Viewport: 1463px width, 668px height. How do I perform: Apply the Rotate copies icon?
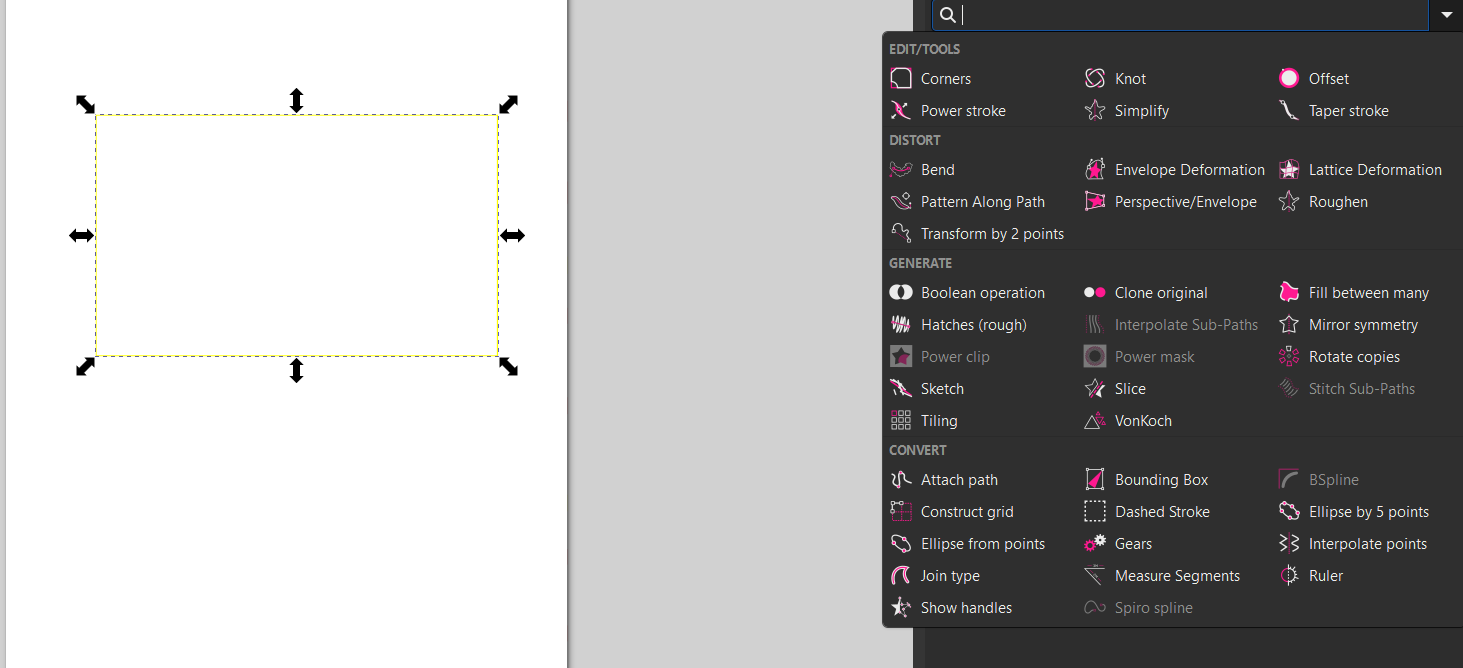(1289, 357)
